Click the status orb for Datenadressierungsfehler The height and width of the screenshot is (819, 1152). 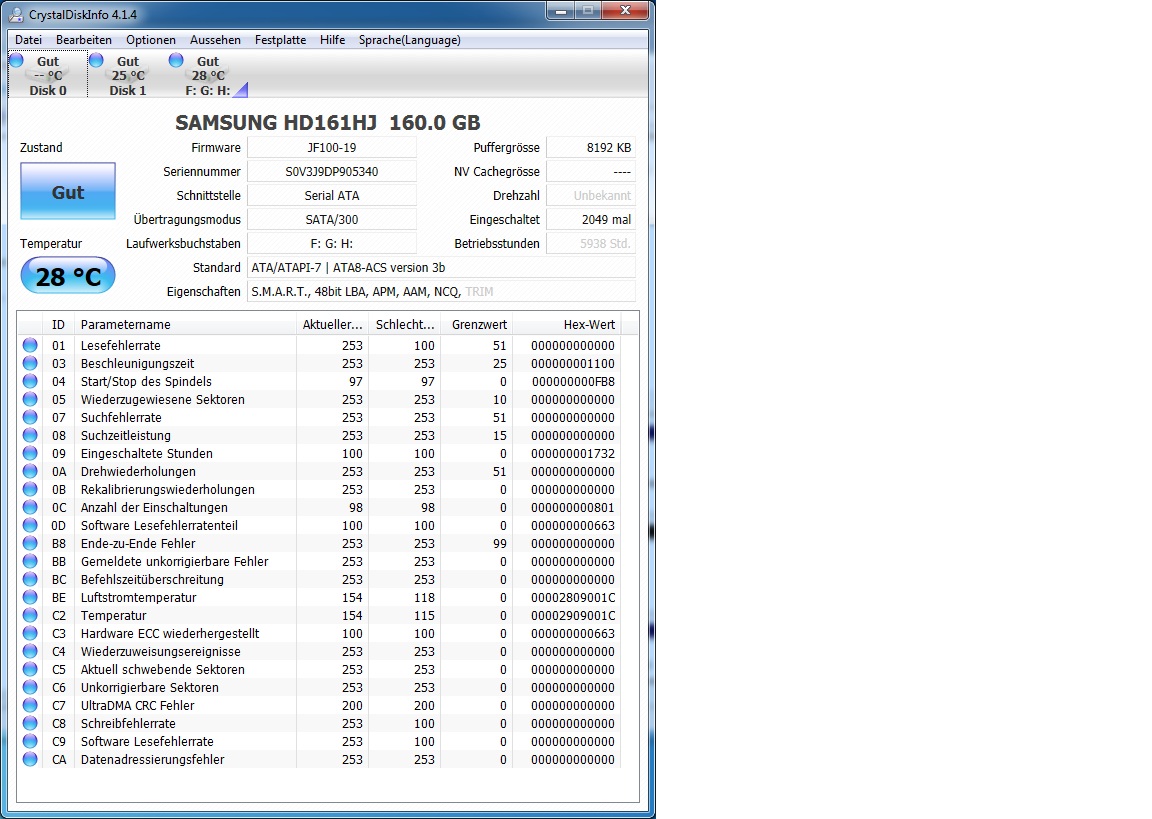(x=30, y=759)
